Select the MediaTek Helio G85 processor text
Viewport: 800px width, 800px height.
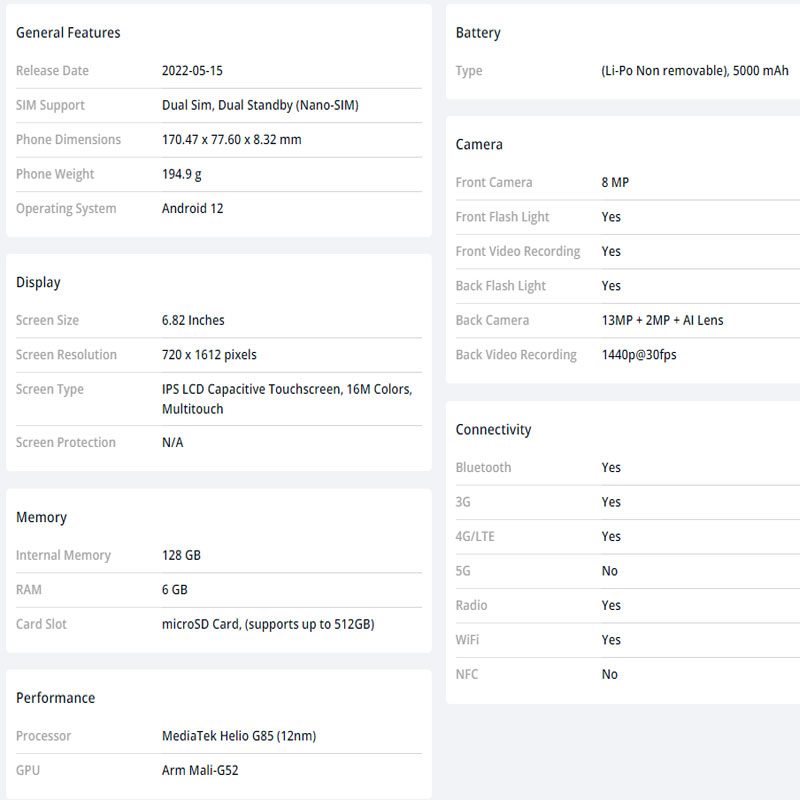pos(239,736)
